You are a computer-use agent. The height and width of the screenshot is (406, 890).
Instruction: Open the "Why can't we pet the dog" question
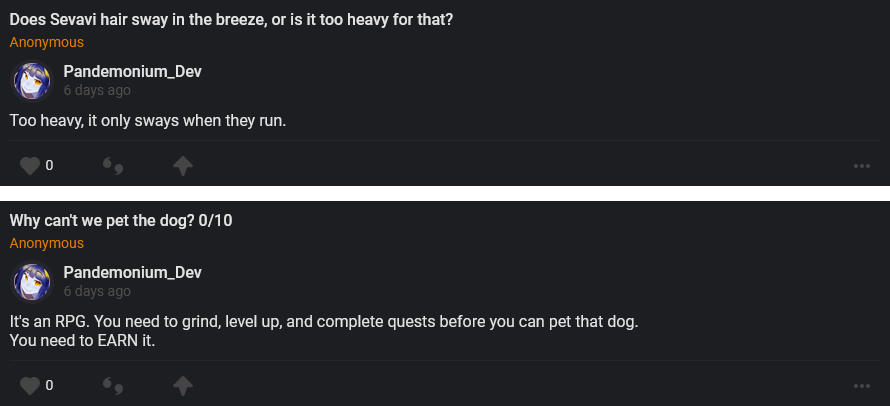coord(121,220)
